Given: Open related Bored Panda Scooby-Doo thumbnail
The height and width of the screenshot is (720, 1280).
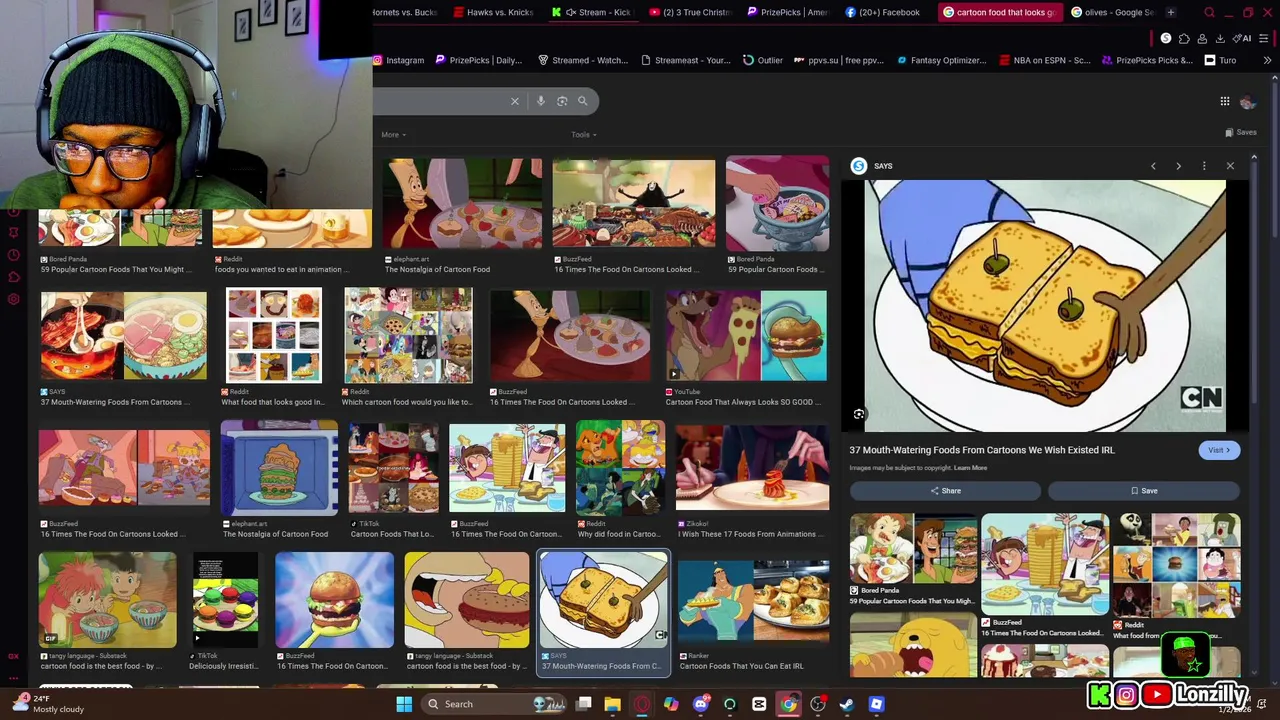Looking at the screenshot, I should click(913, 549).
